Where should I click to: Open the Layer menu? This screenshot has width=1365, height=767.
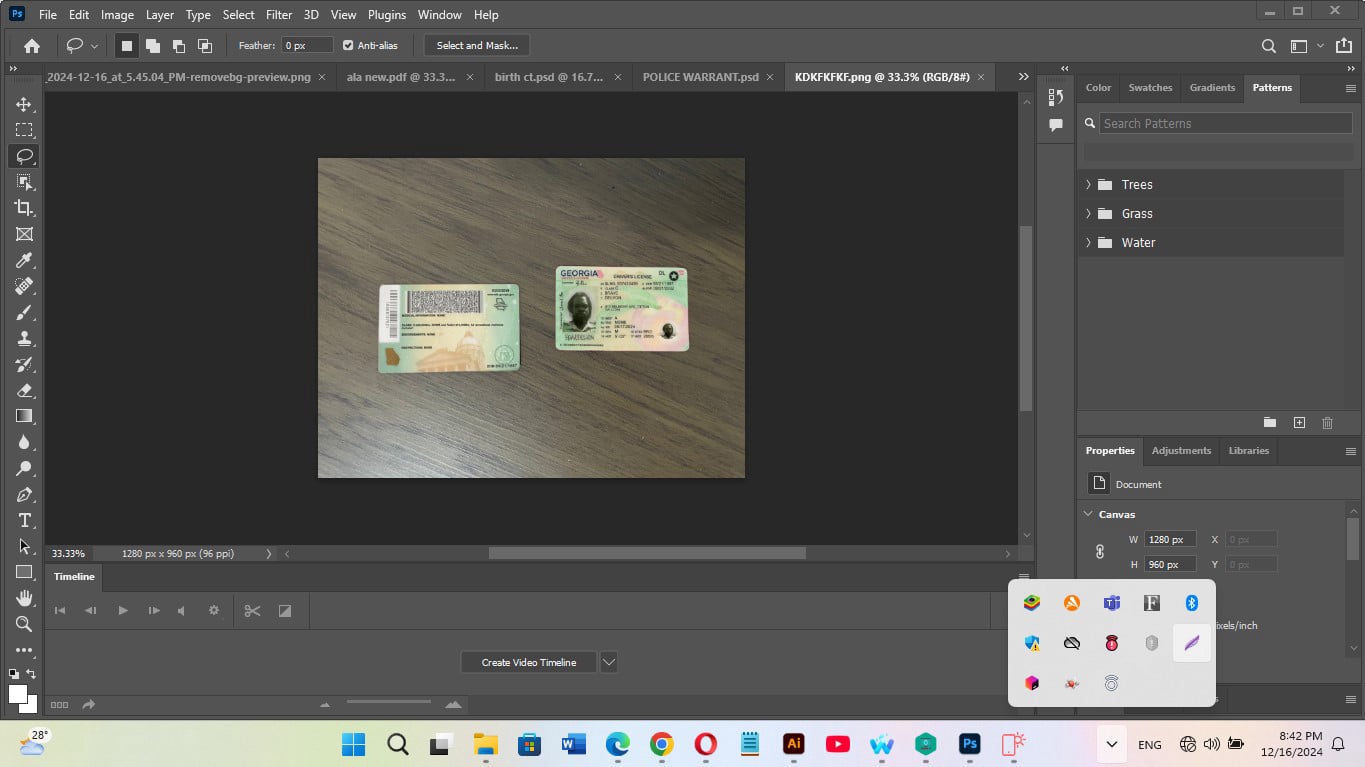coord(159,15)
